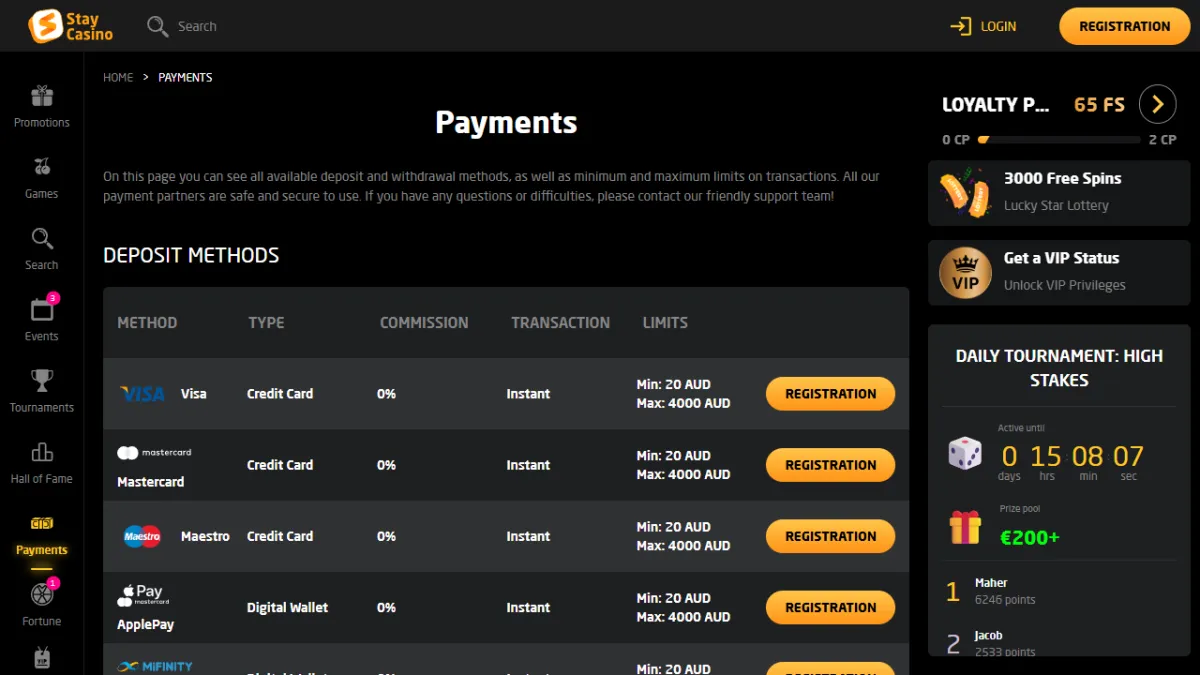Image resolution: width=1200 pixels, height=675 pixels.
Task: Click the METHOD column header
Action: (147, 323)
